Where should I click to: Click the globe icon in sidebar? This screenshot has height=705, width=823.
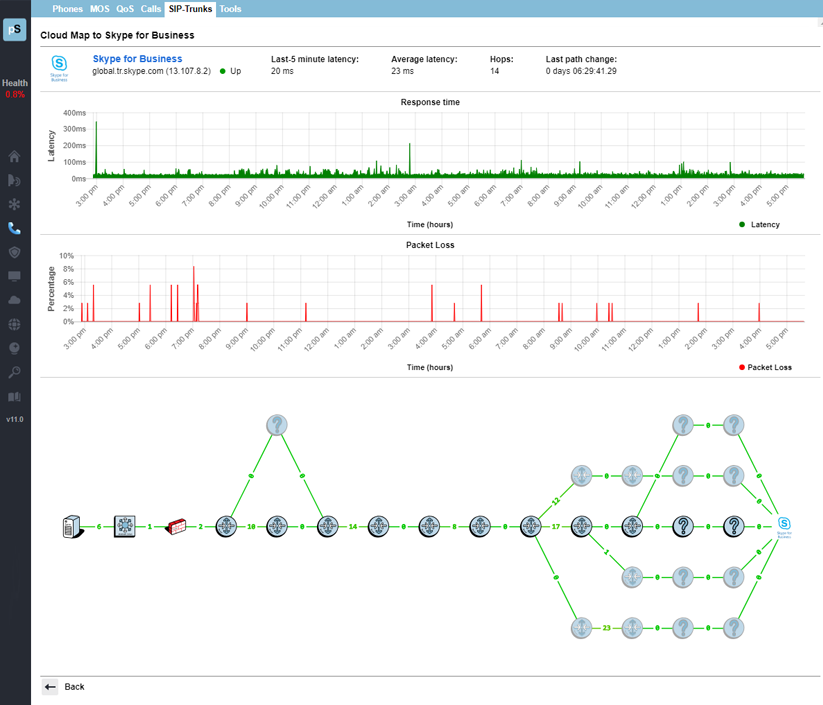coord(15,324)
